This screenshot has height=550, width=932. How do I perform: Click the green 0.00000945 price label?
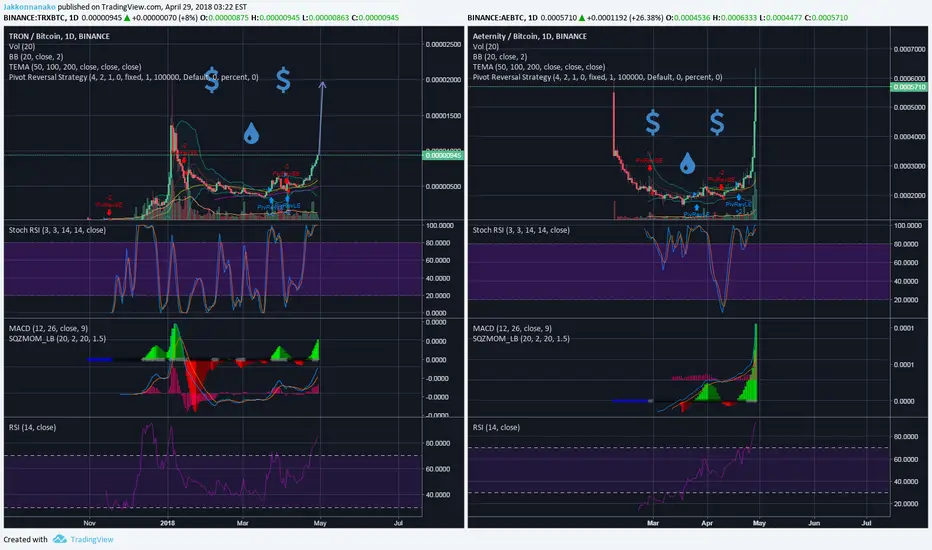(x=443, y=155)
